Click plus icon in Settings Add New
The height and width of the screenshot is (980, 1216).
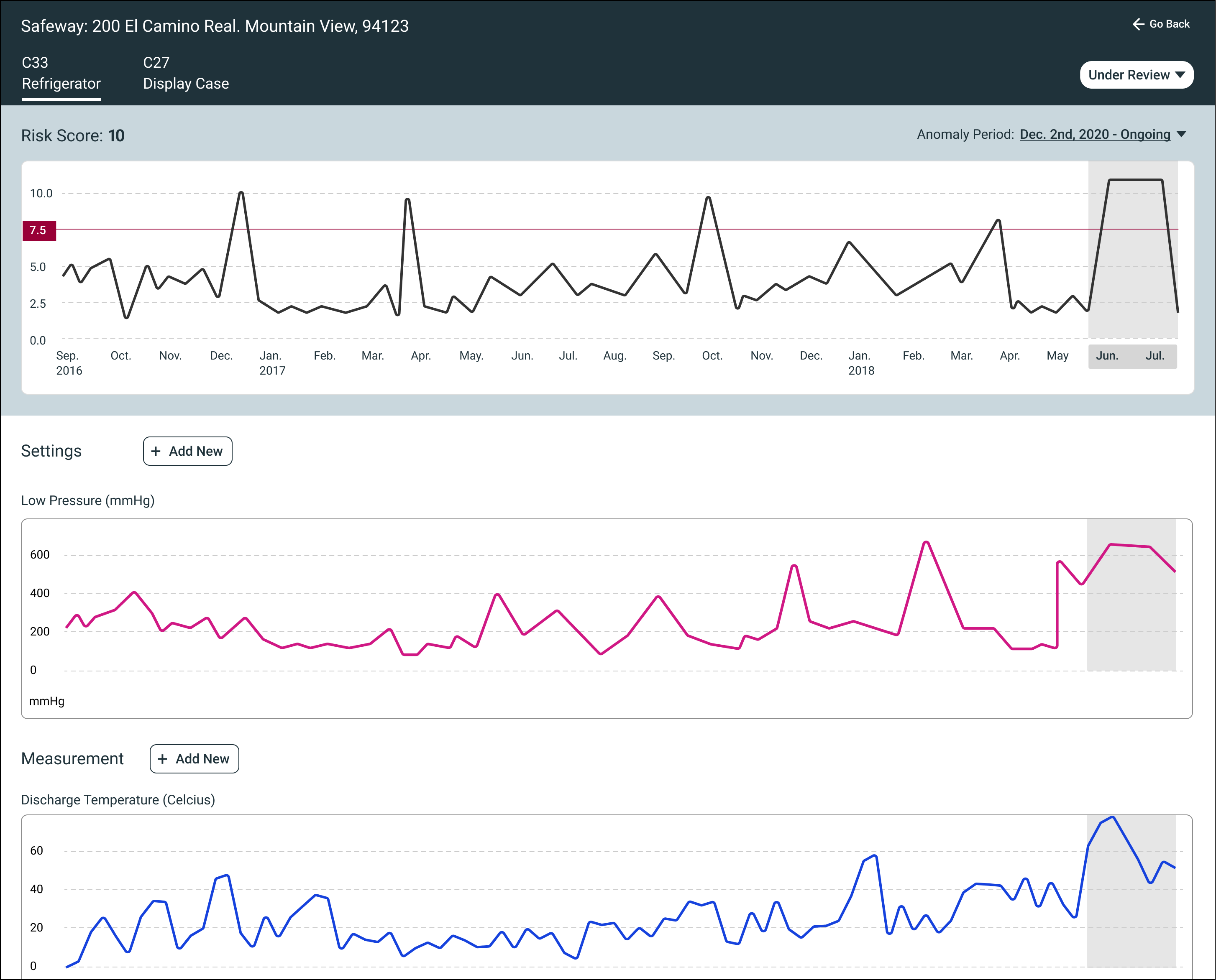point(156,451)
